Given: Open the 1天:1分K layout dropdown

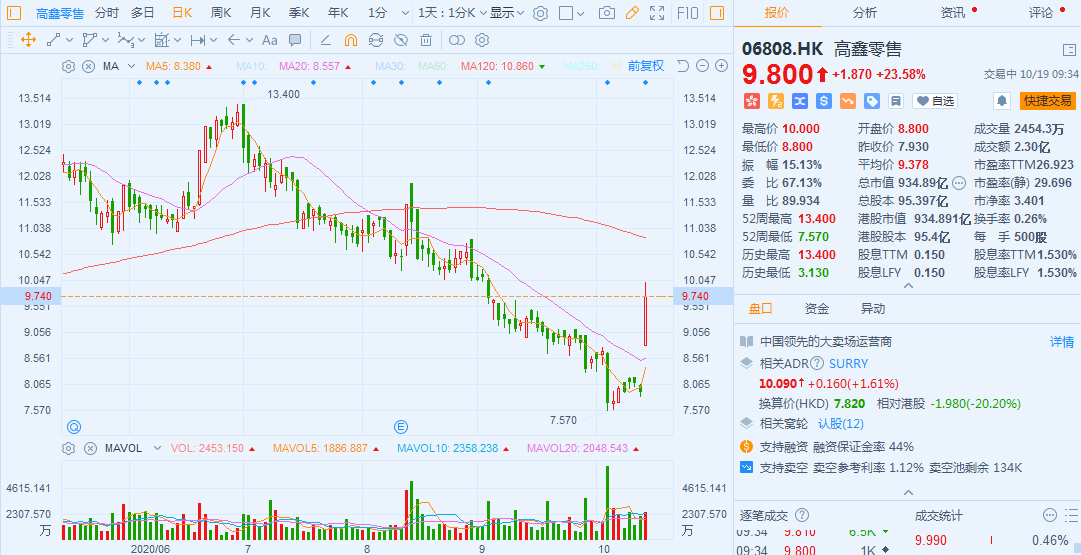Looking at the screenshot, I should tap(453, 12).
